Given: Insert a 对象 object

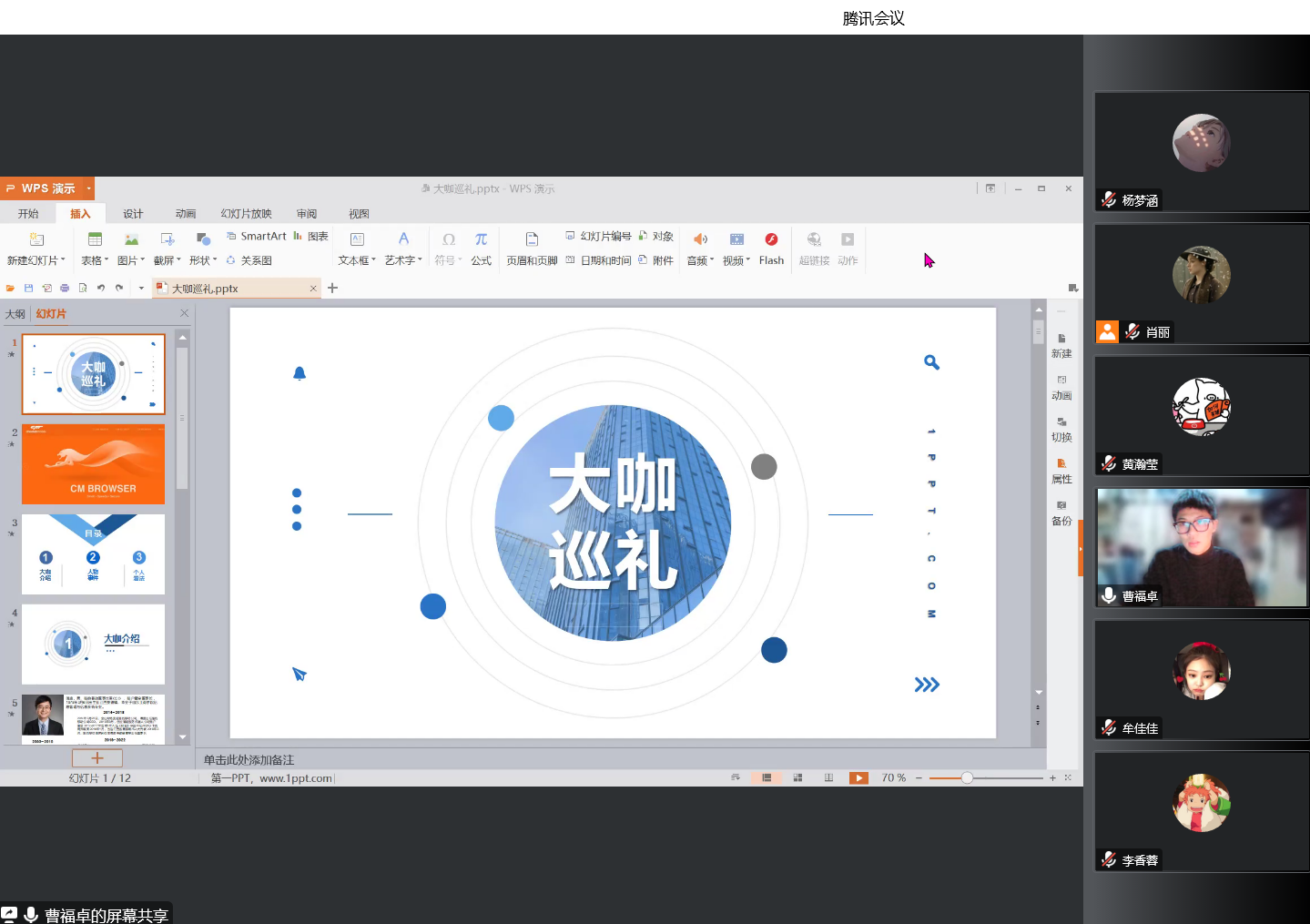Looking at the screenshot, I should pos(656,237).
